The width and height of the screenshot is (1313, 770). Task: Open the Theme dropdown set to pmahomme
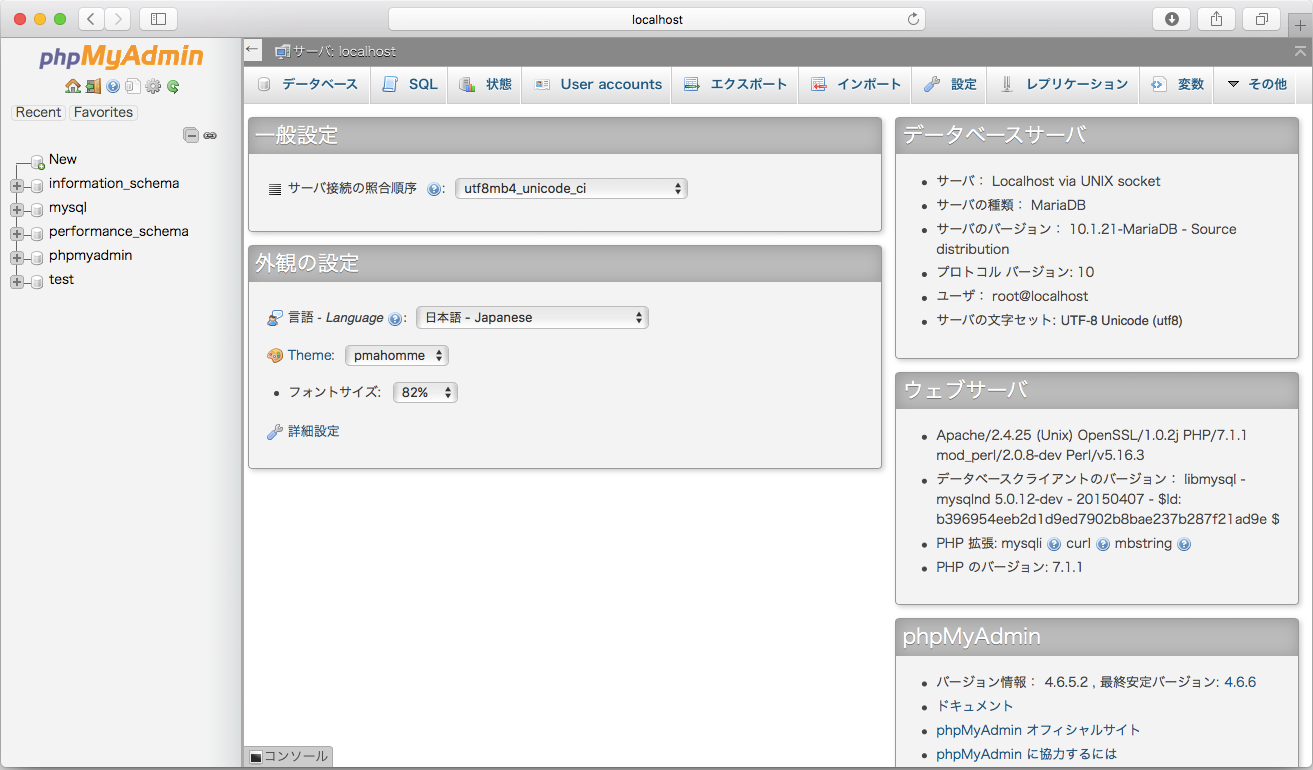pyautogui.click(x=397, y=355)
